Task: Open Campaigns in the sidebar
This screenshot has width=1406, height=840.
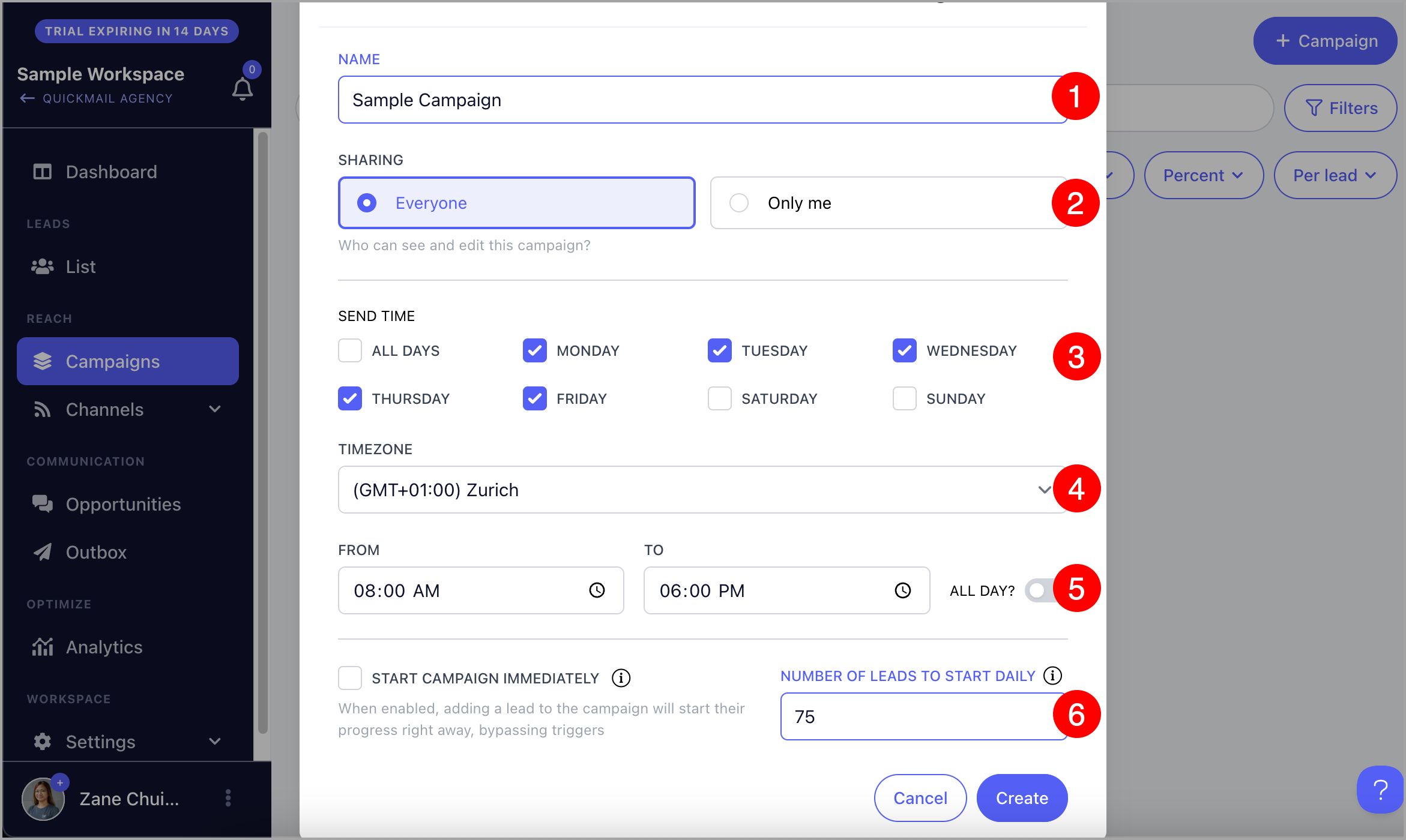Action: pos(128,361)
